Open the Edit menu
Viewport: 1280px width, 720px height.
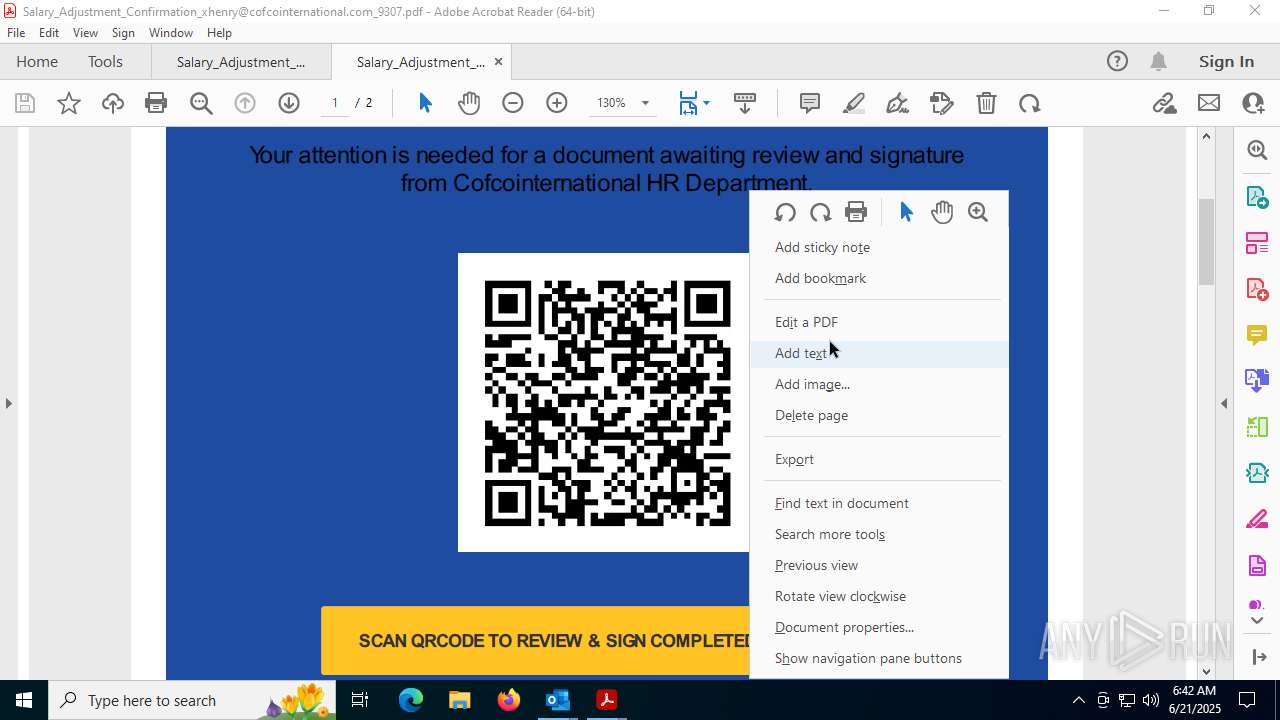(x=49, y=33)
